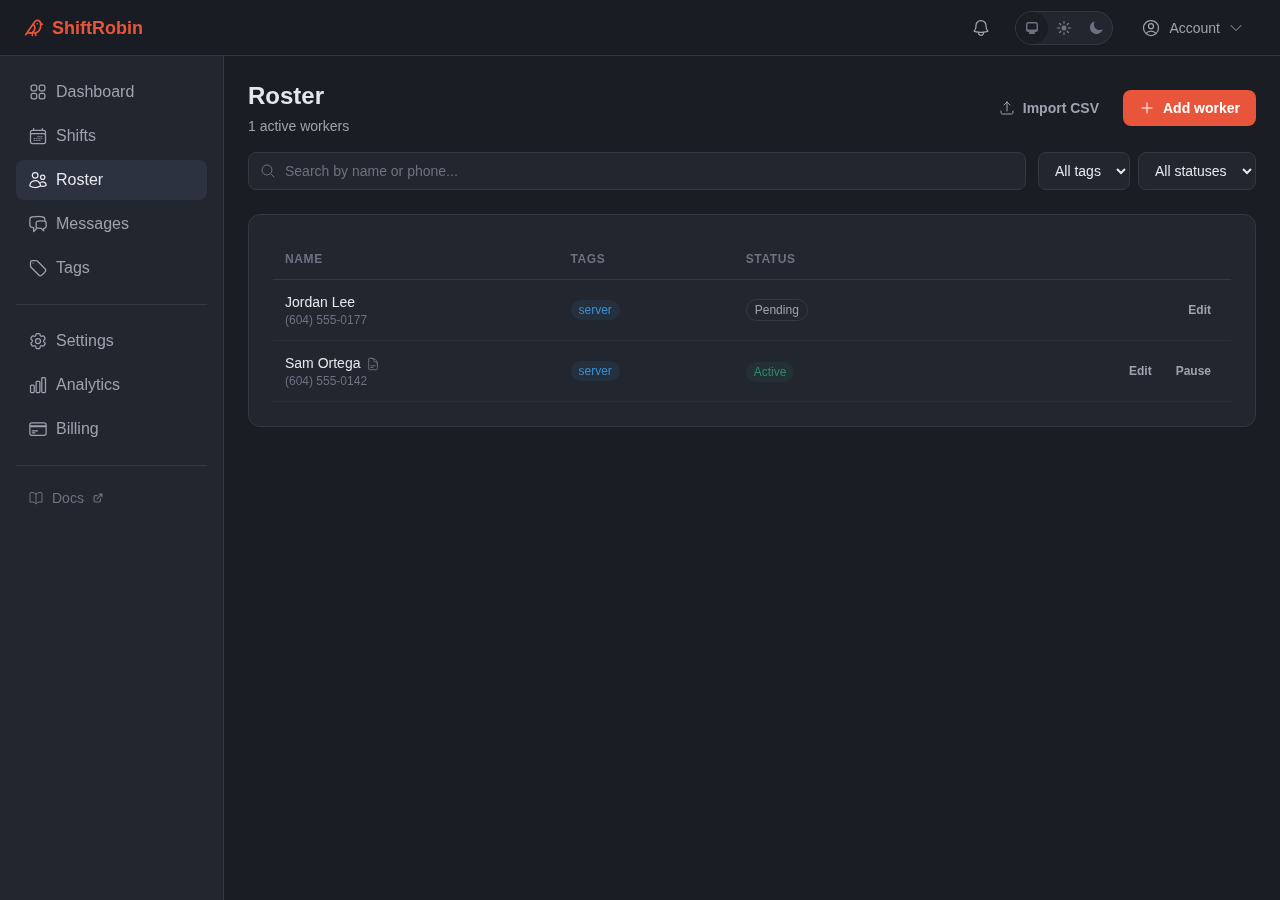Click the Dashboard grid icon
Image resolution: width=1280 pixels, height=900 pixels.
point(38,92)
